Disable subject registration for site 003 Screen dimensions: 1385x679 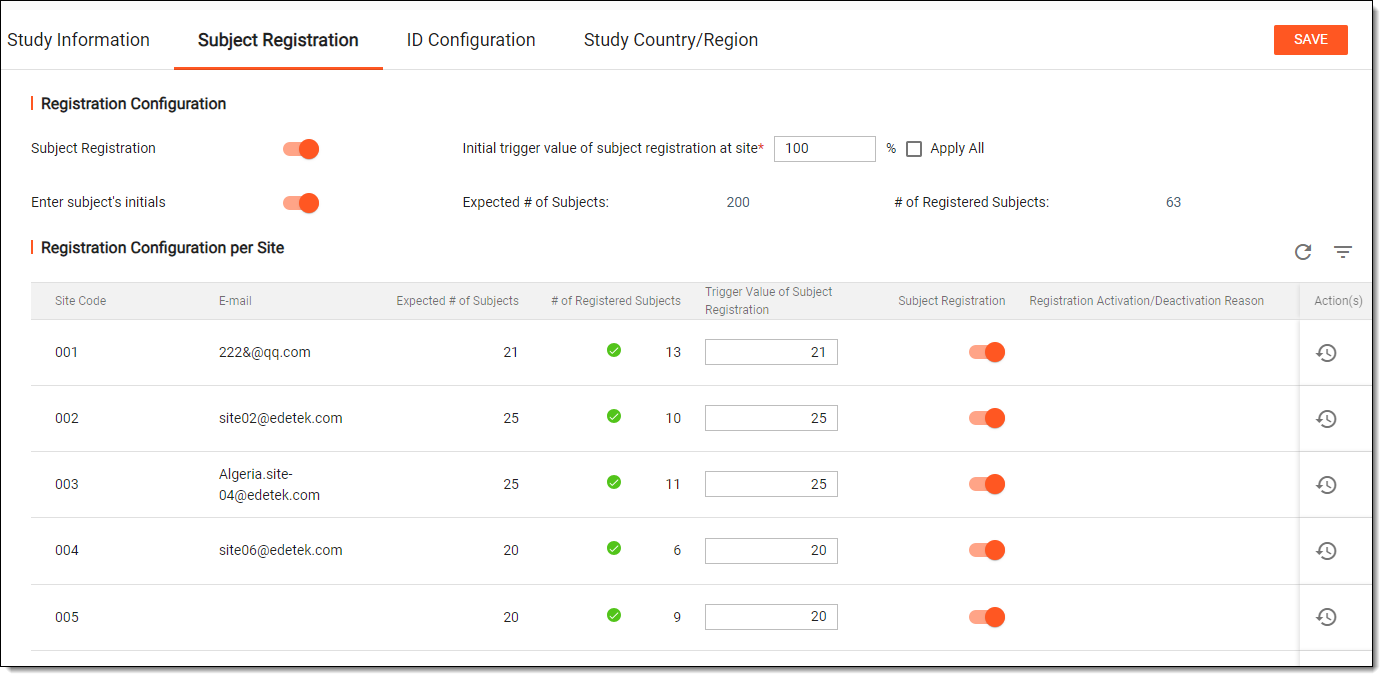[987, 484]
